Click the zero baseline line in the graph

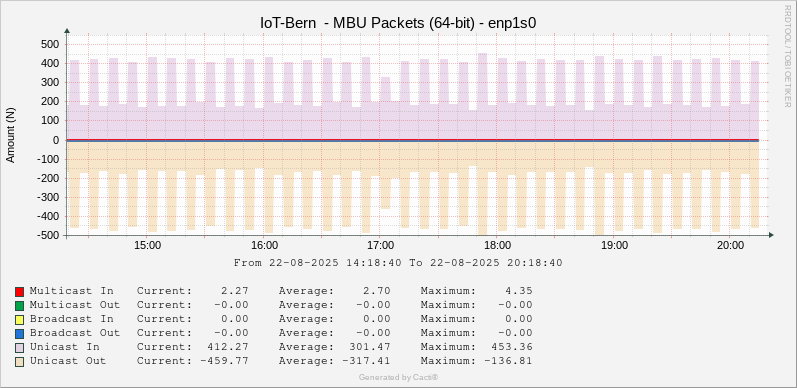pos(413,140)
